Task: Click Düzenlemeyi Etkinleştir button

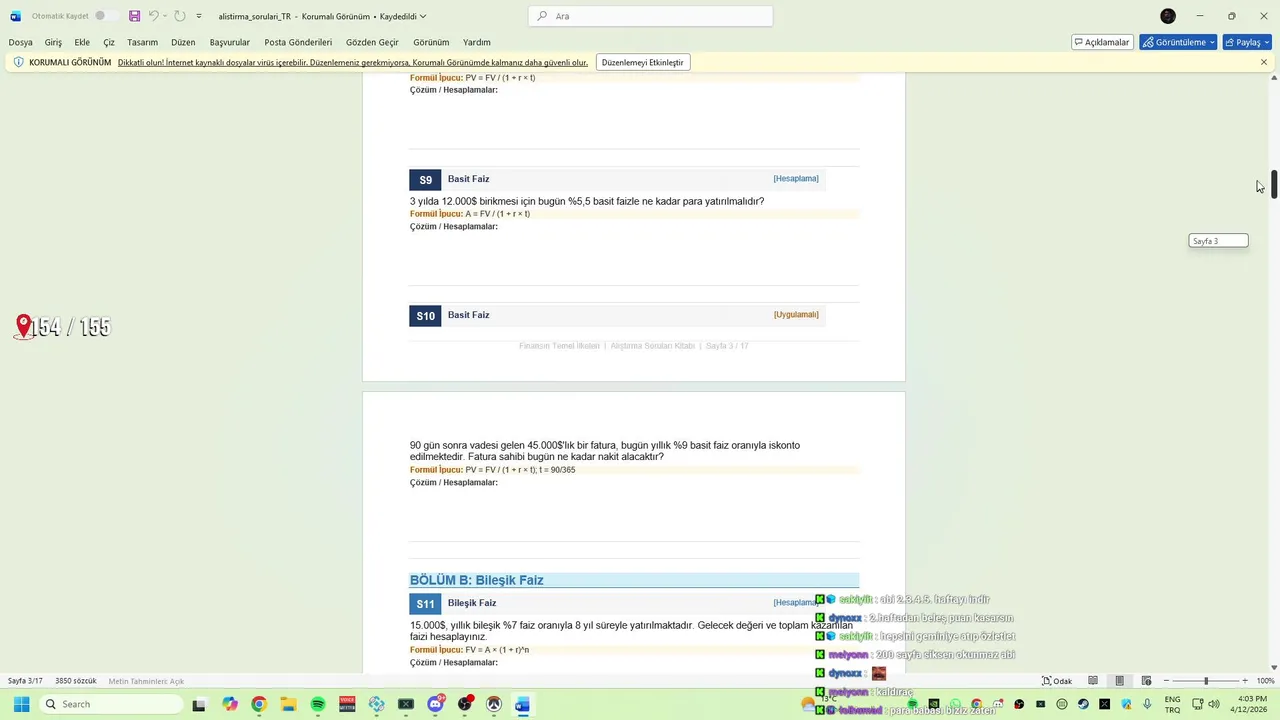Action: 642,62
